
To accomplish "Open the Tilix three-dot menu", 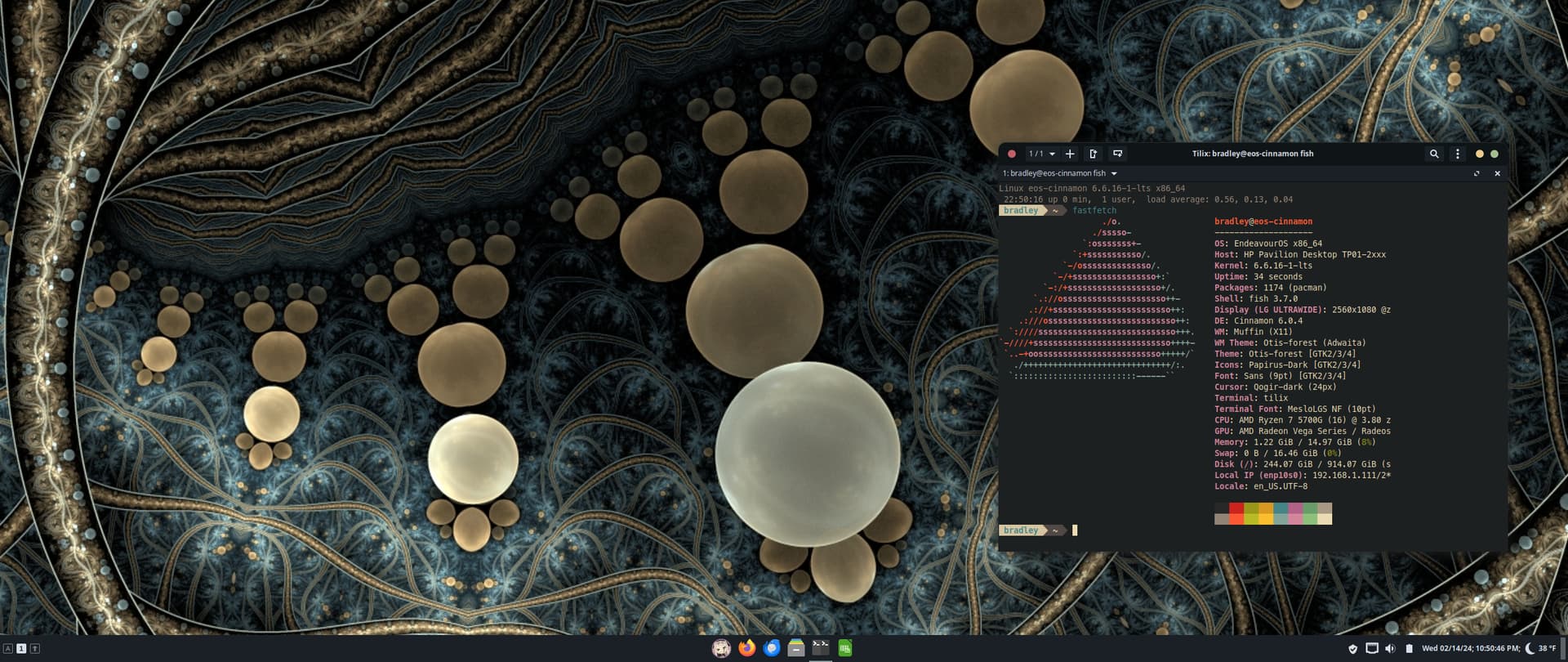I will [1458, 154].
